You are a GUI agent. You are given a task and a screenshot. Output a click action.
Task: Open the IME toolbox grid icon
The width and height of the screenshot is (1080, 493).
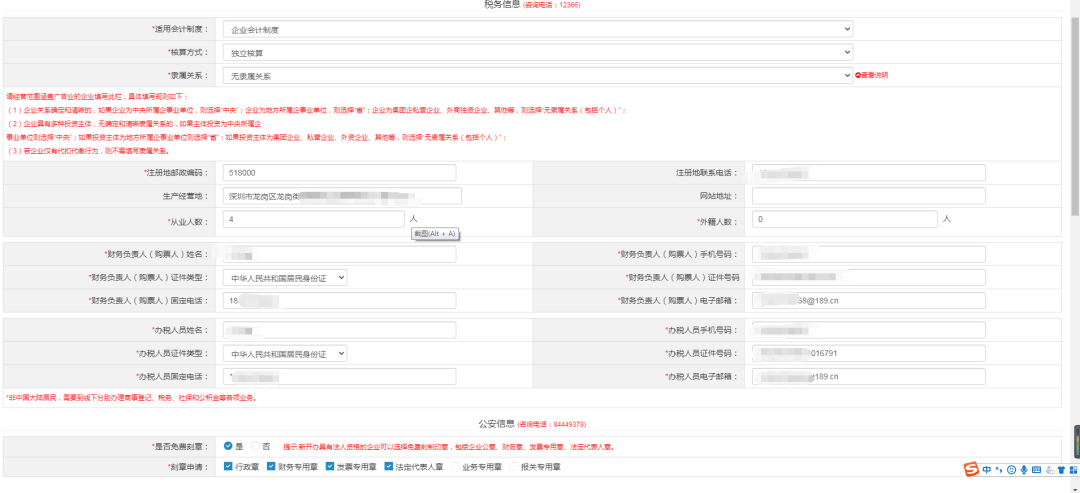pos(1072,470)
